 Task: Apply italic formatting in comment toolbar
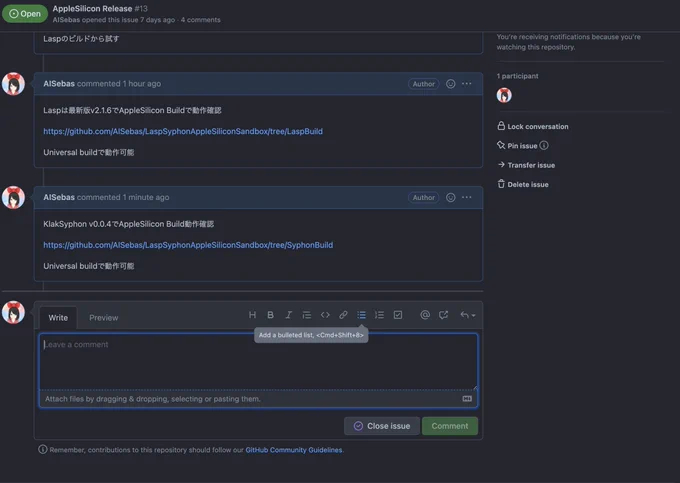pos(288,315)
